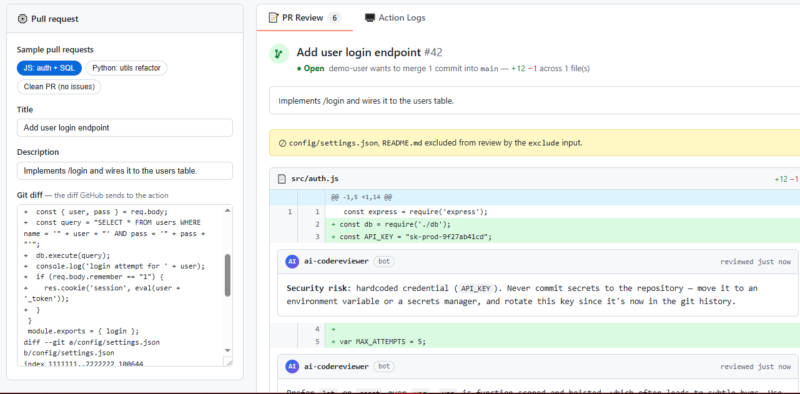Click the new line number 5 in the diff
The width and height of the screenshot is (800, 394).
[x=317, y=342]
